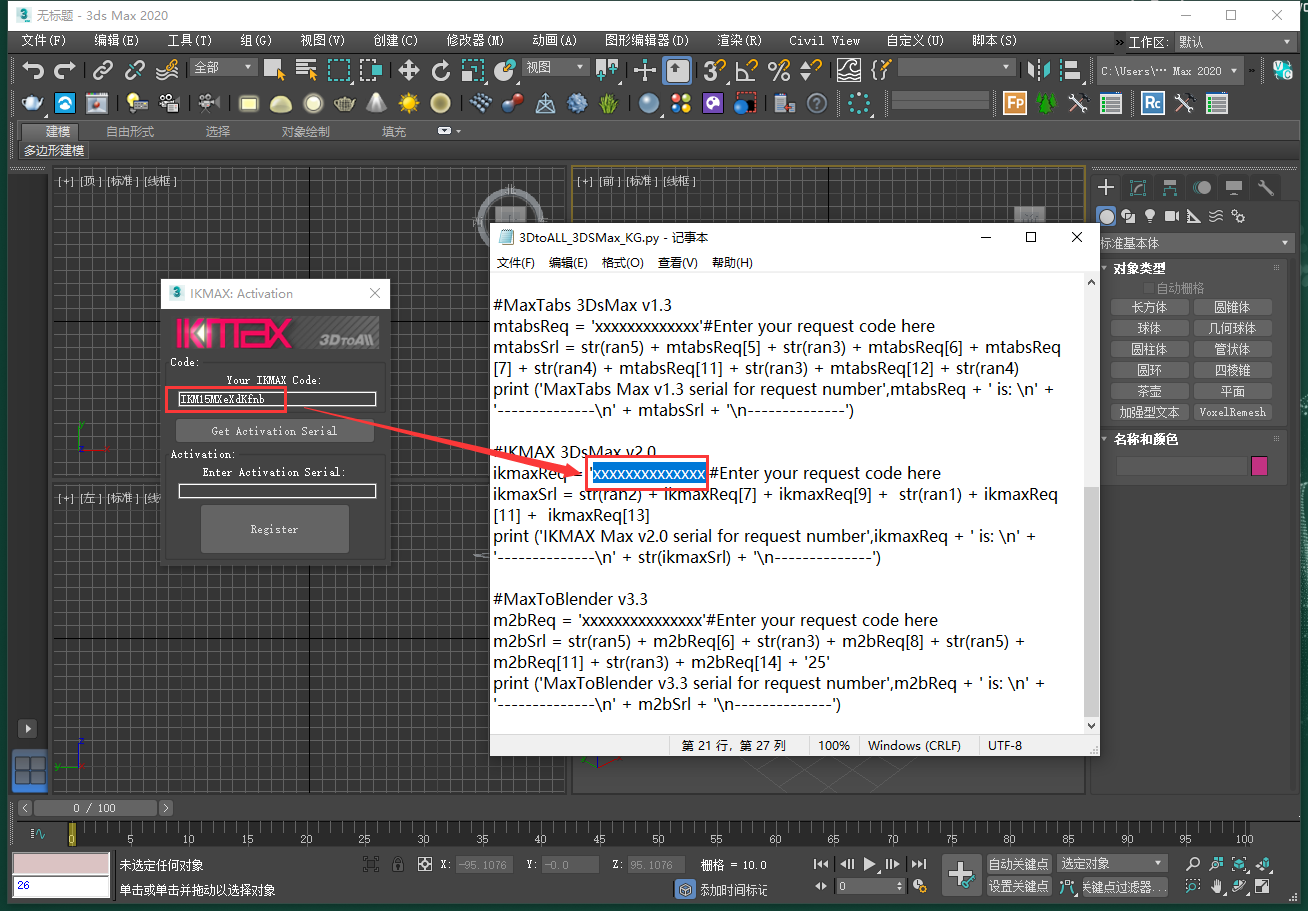This screenshot has height=911, width=1308.
Task: Activate the Select and Move tool
Action: click(x=408, y=70)
